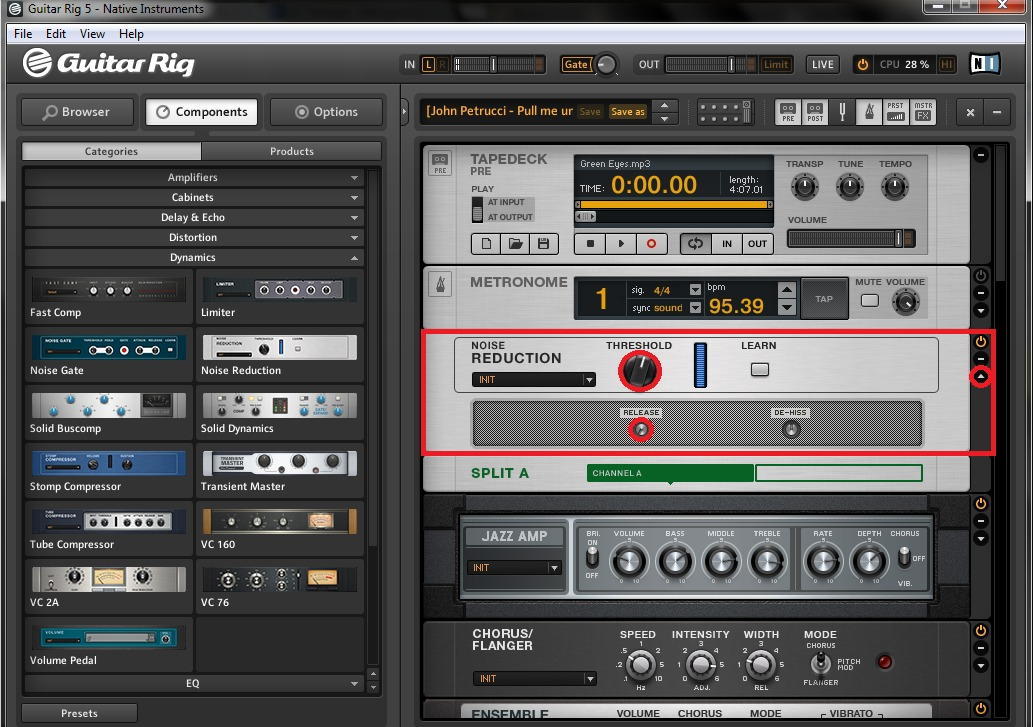Toggle Mute on the Metronome
Image resolution: width=1033 pixels, height=727 pixels.
(870, 301)
